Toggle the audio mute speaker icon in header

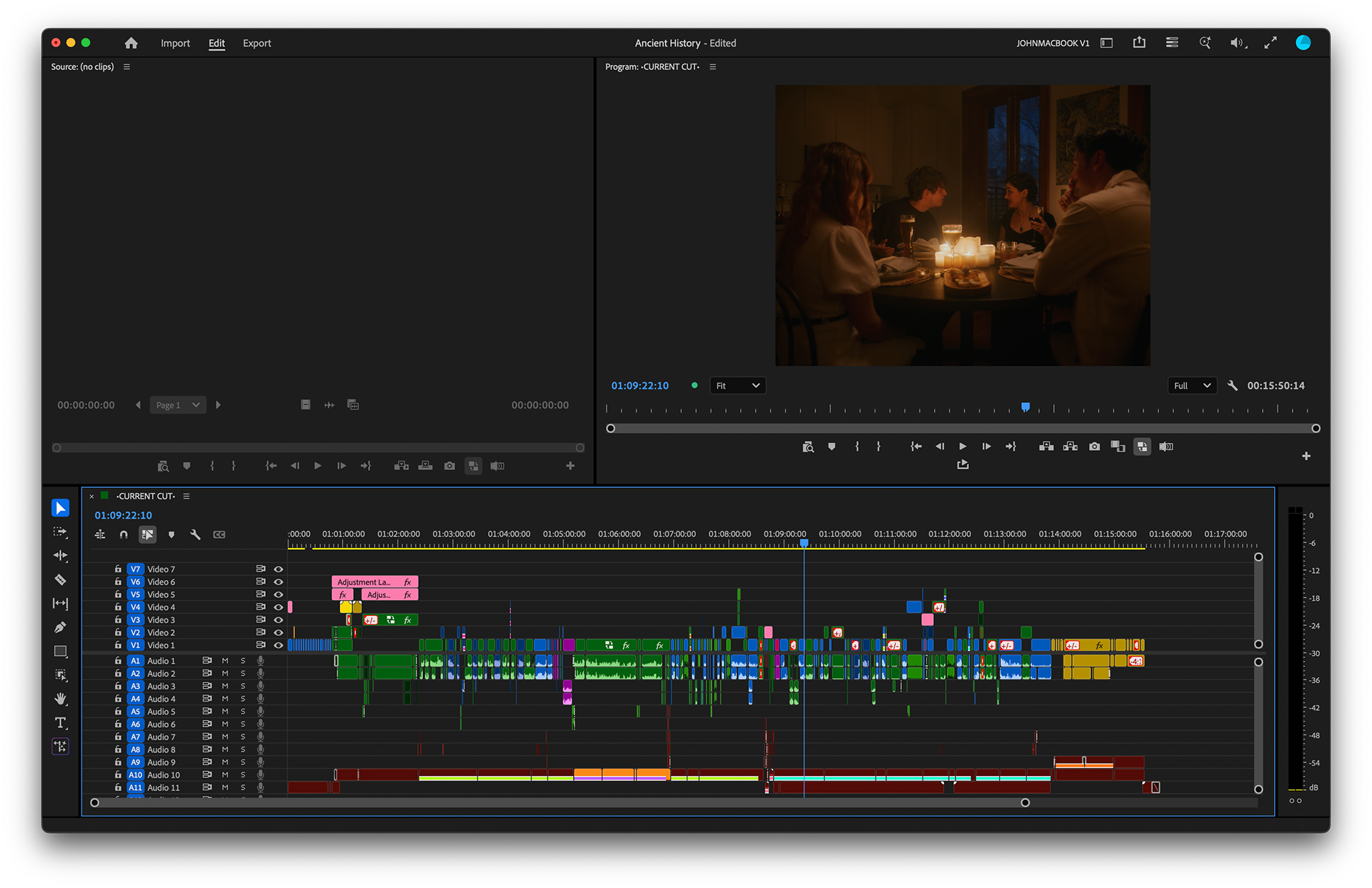tap(1237, 43)
